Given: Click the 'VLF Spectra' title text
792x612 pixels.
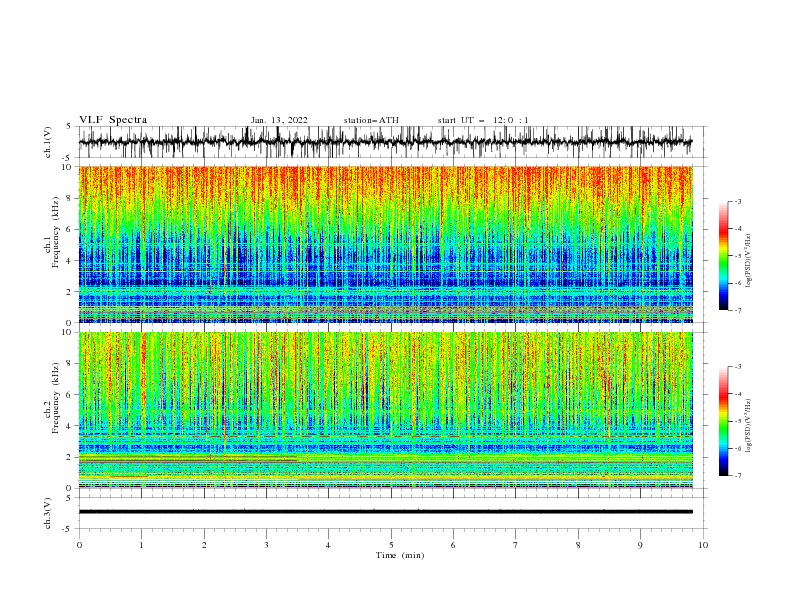Looking at the screenshot, I should point(113,120).
